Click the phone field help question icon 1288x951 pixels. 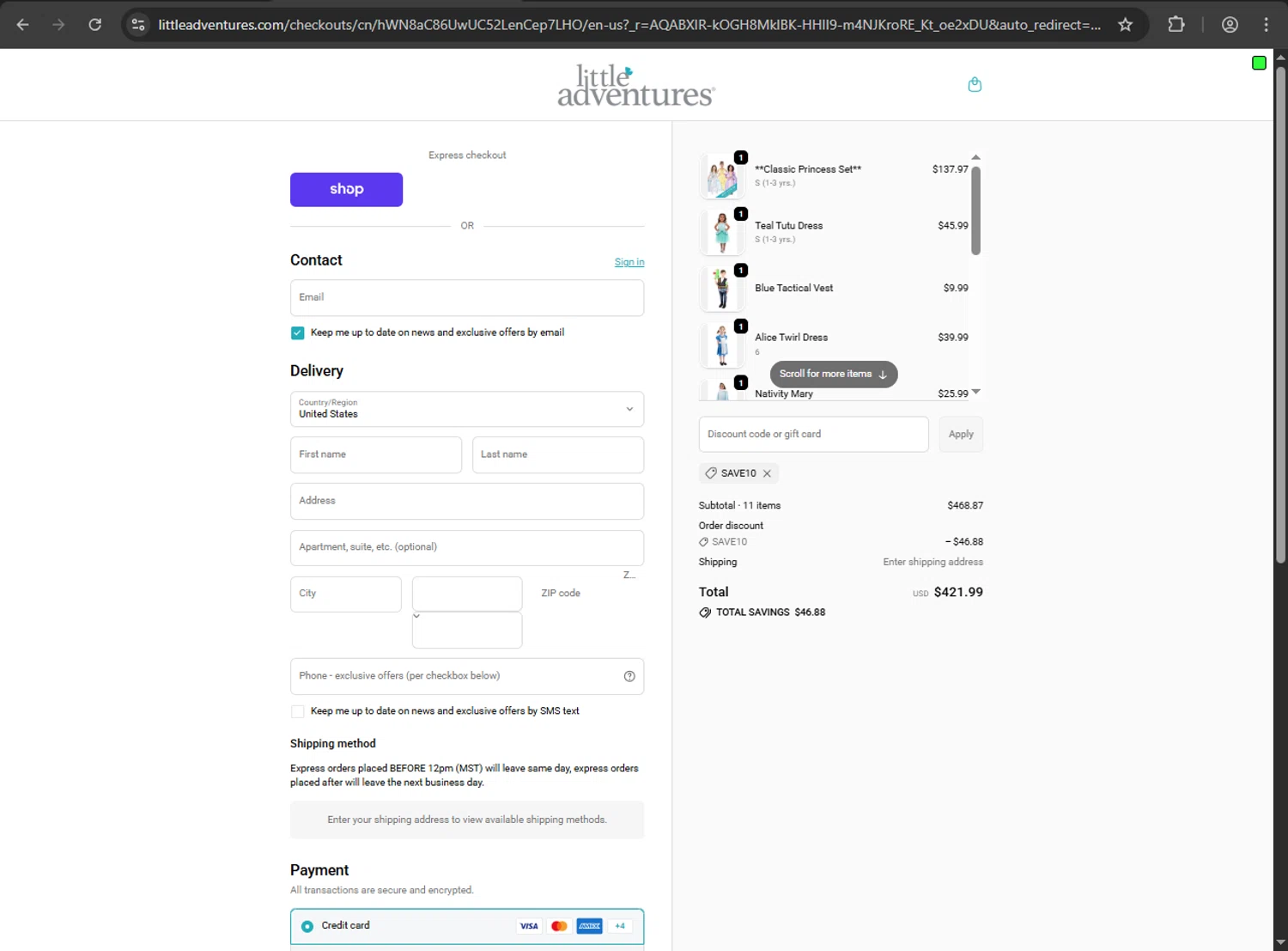pos(629,676)
